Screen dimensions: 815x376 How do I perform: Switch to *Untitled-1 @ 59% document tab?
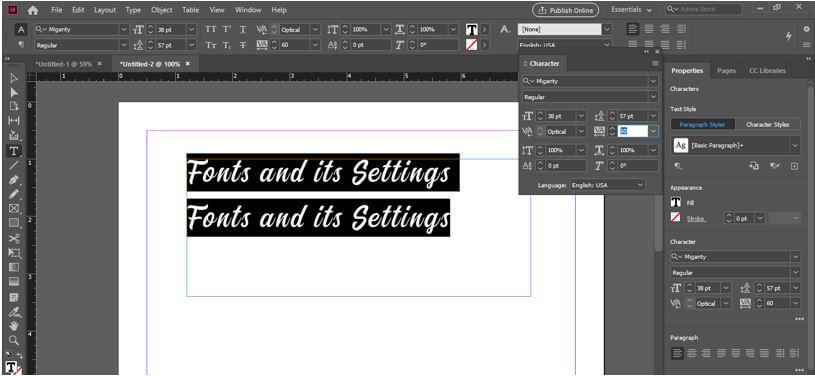[63, 64]
